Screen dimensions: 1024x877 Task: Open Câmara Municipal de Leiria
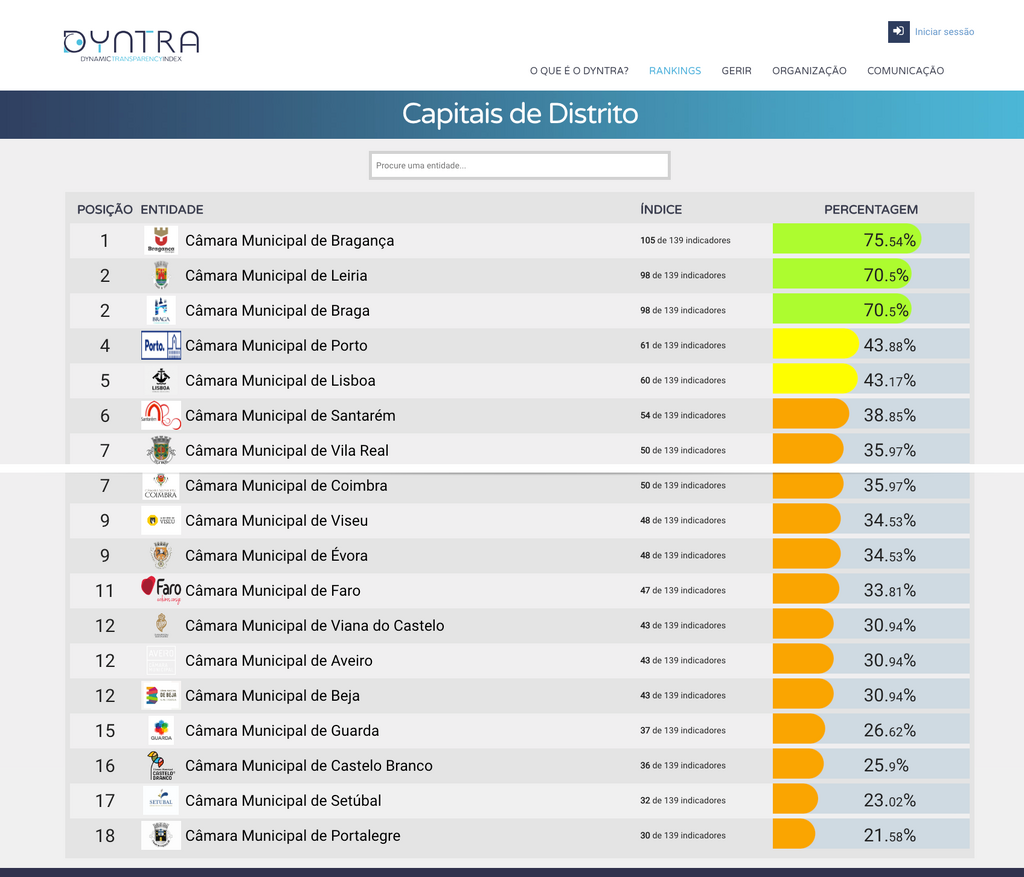coord(276,276)
